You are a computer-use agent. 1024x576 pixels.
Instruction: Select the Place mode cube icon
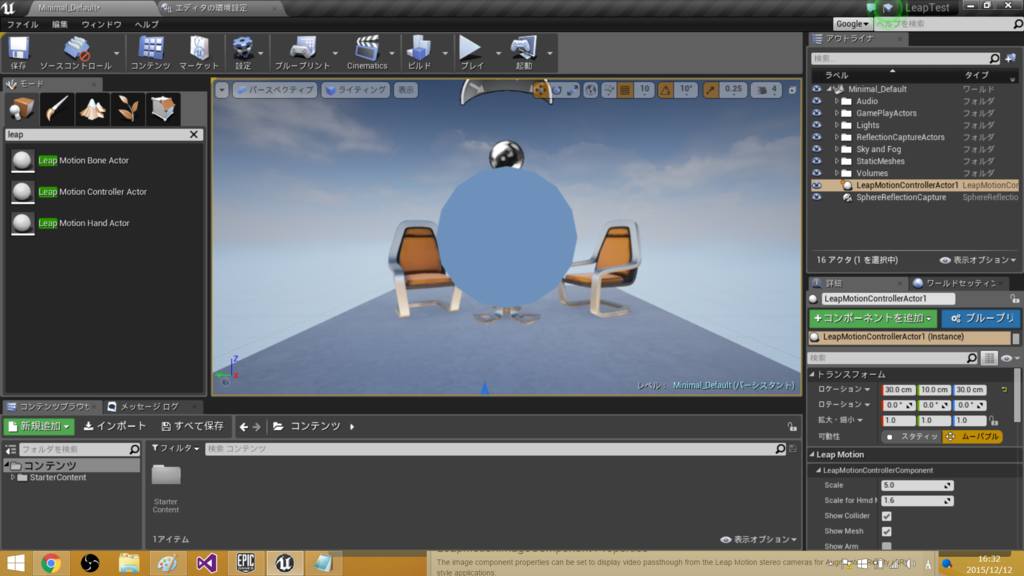(22, 108)
